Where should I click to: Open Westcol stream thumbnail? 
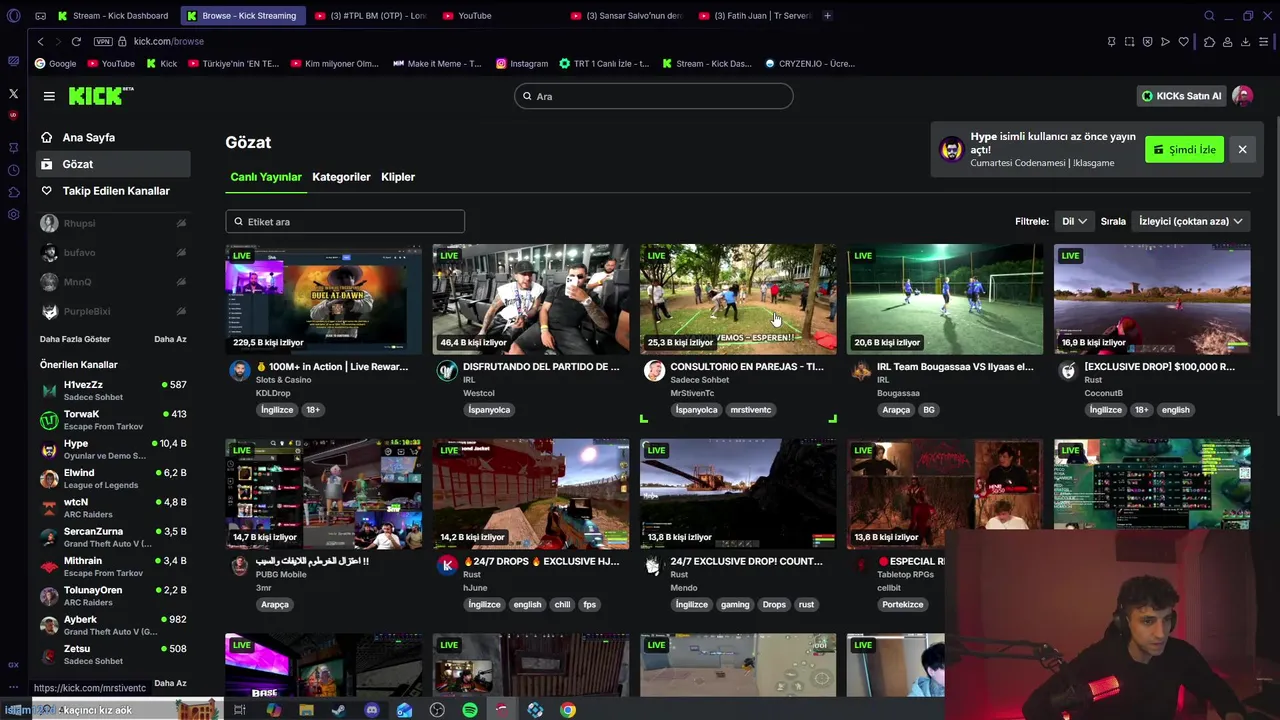531,299
